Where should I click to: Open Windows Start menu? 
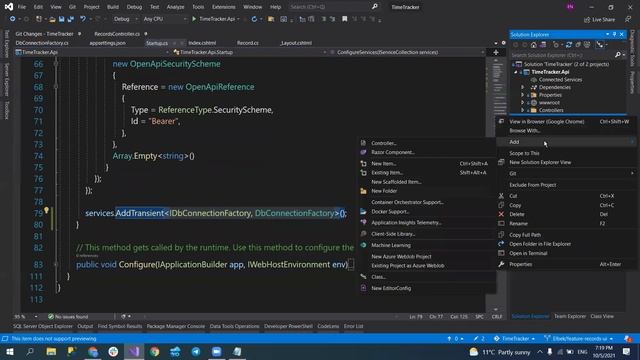(9, 351)
